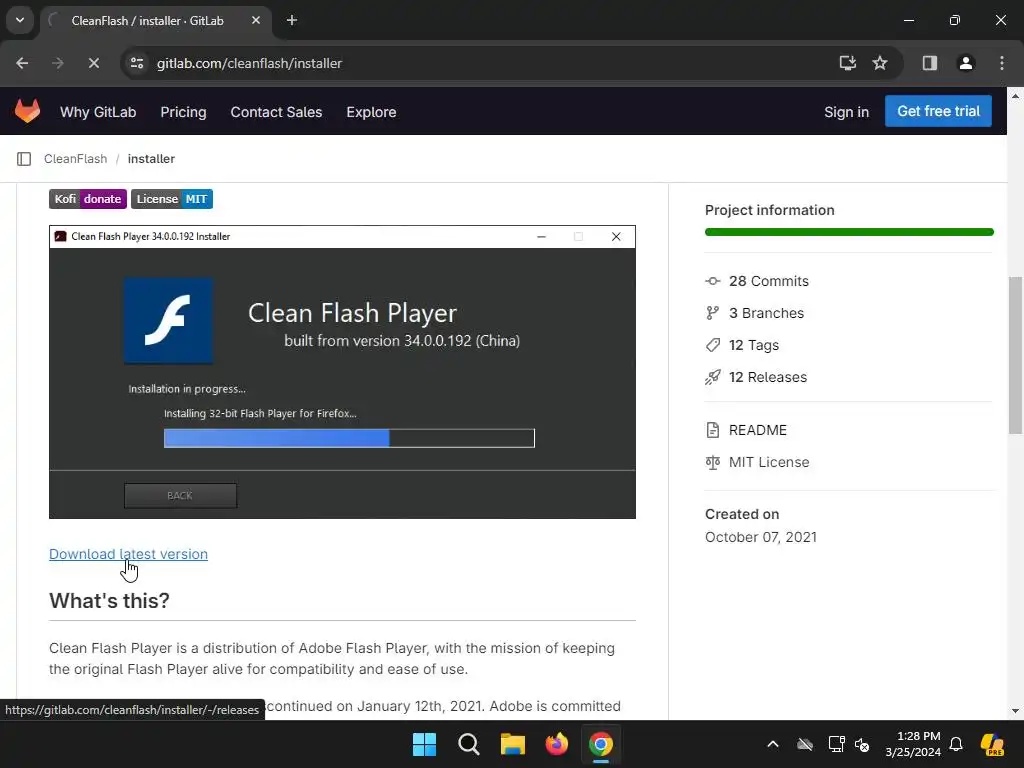Open Windows taskbar search
This screenshot has width=1024, height=768.
pyautogui.click(x=468, y=744)
